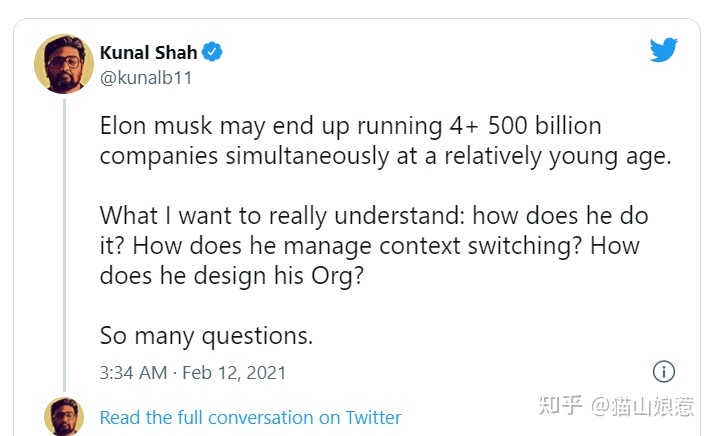Image resolution: width=712 pixels, height=436 pixels.
Task: Click the 3:34 AM time text
Action: pos(132,373)
